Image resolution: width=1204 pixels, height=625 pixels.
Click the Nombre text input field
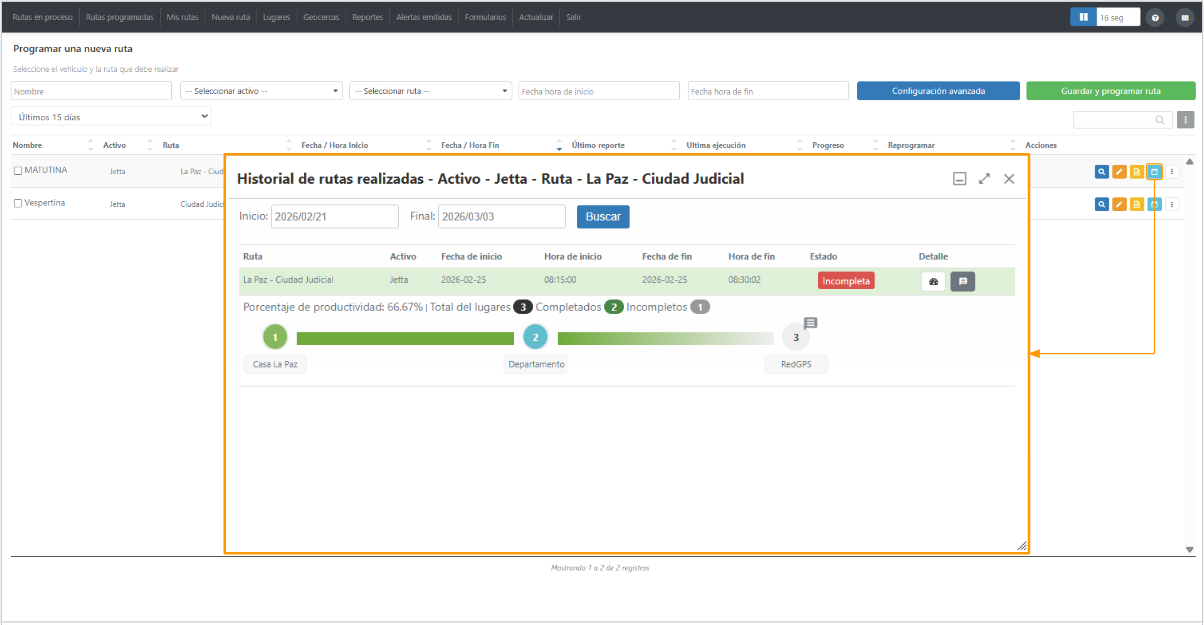tap(92, 91)
